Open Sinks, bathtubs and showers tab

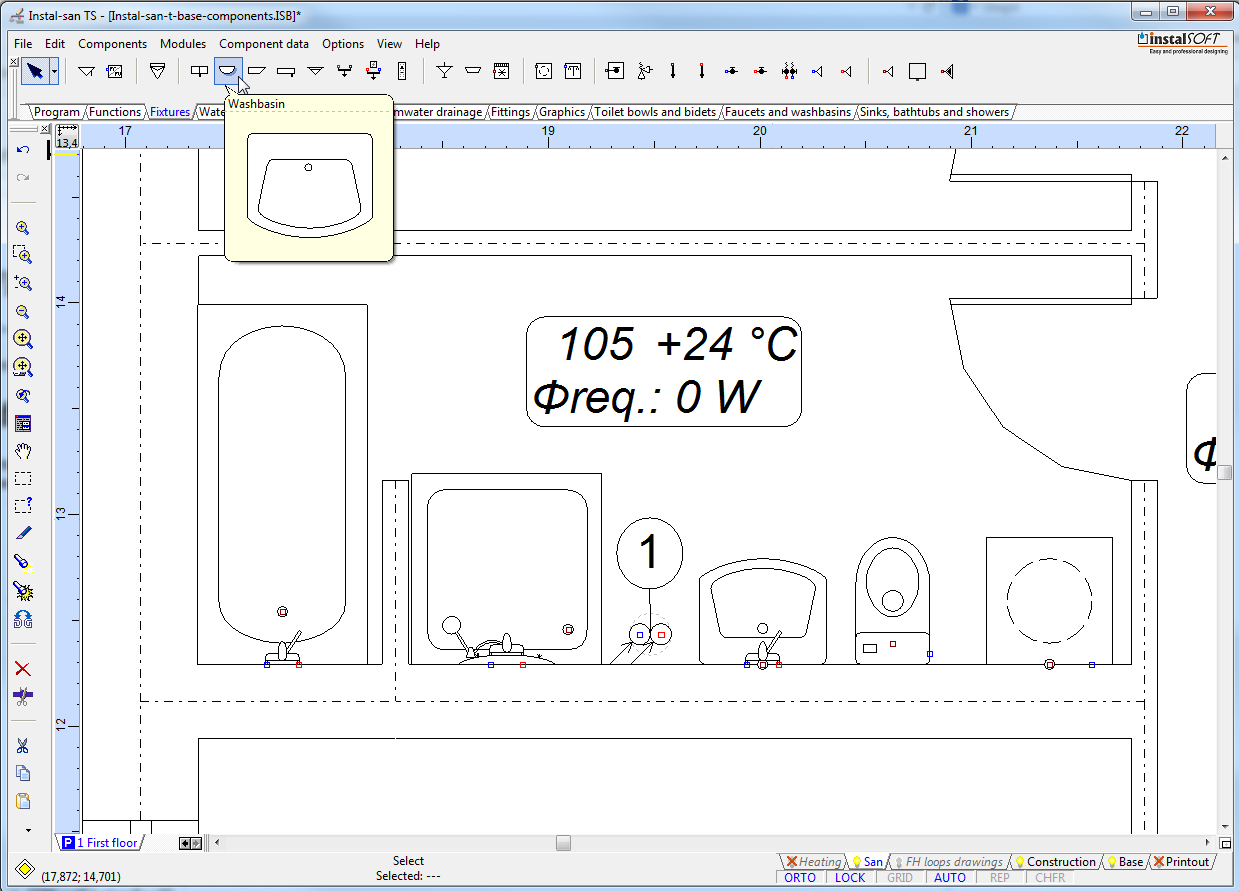934,112
